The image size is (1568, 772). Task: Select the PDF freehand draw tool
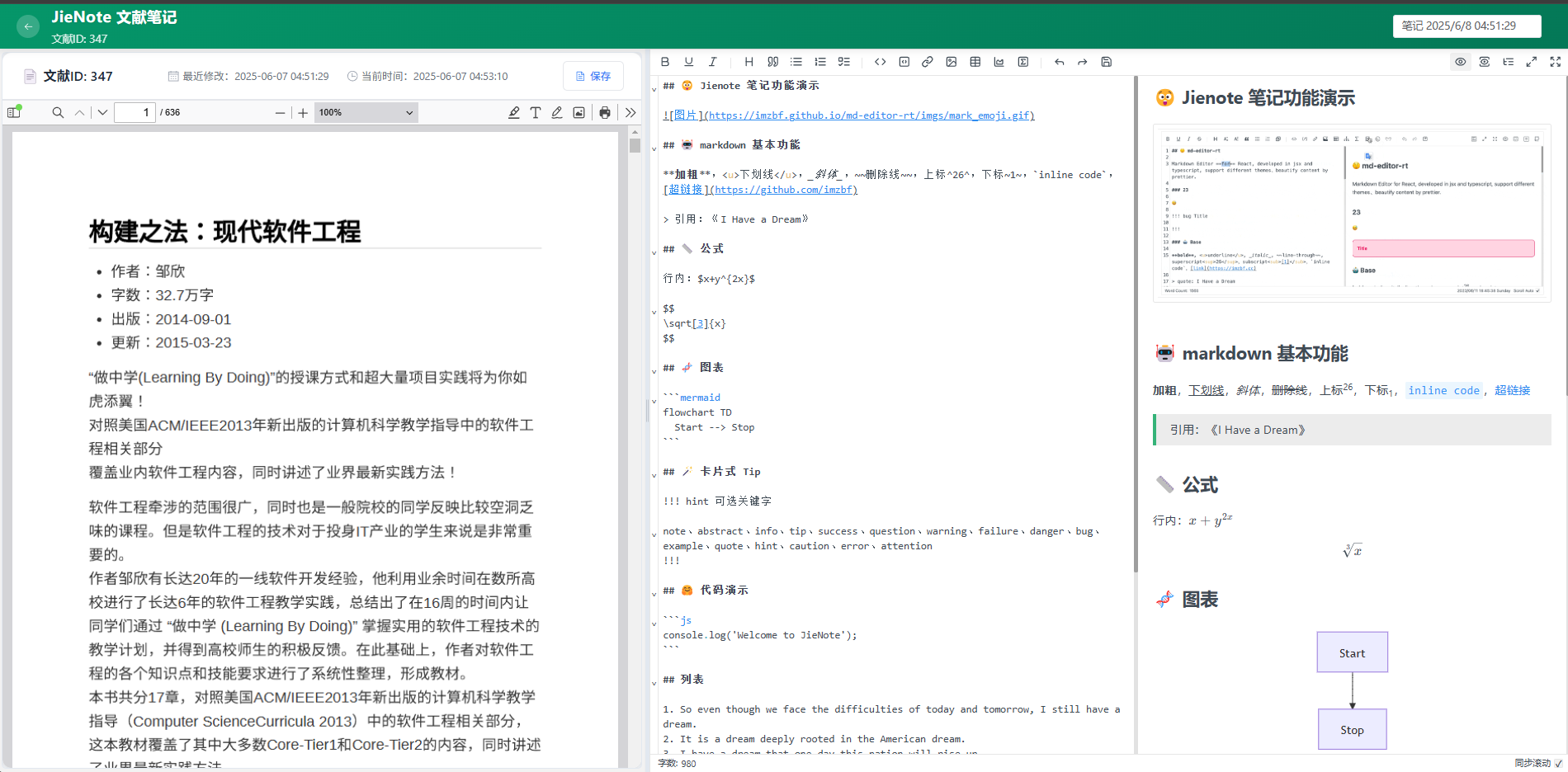tap(557, 113)
